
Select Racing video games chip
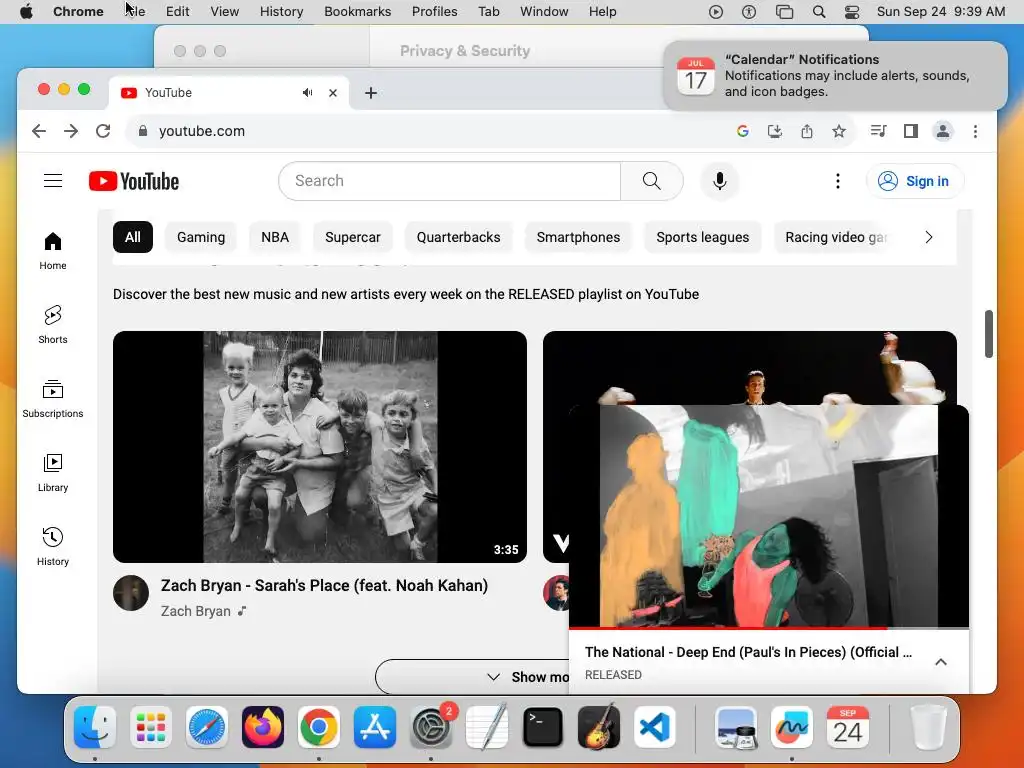pyautogui.click(x=836, y=237)
